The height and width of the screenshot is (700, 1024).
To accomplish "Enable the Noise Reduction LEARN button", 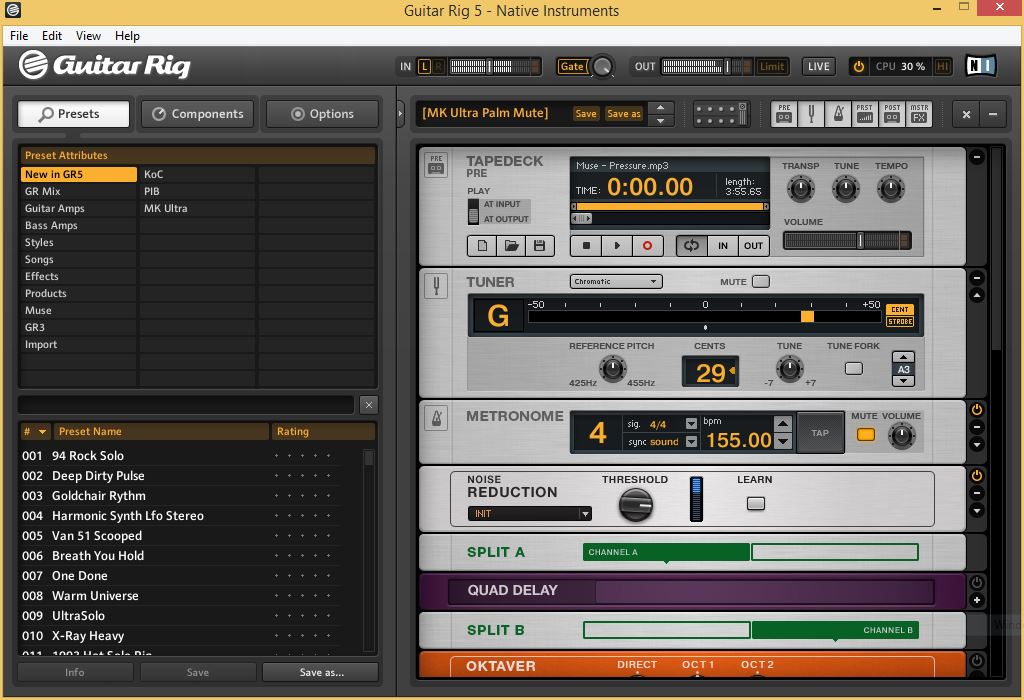I will tap(756, 503).
